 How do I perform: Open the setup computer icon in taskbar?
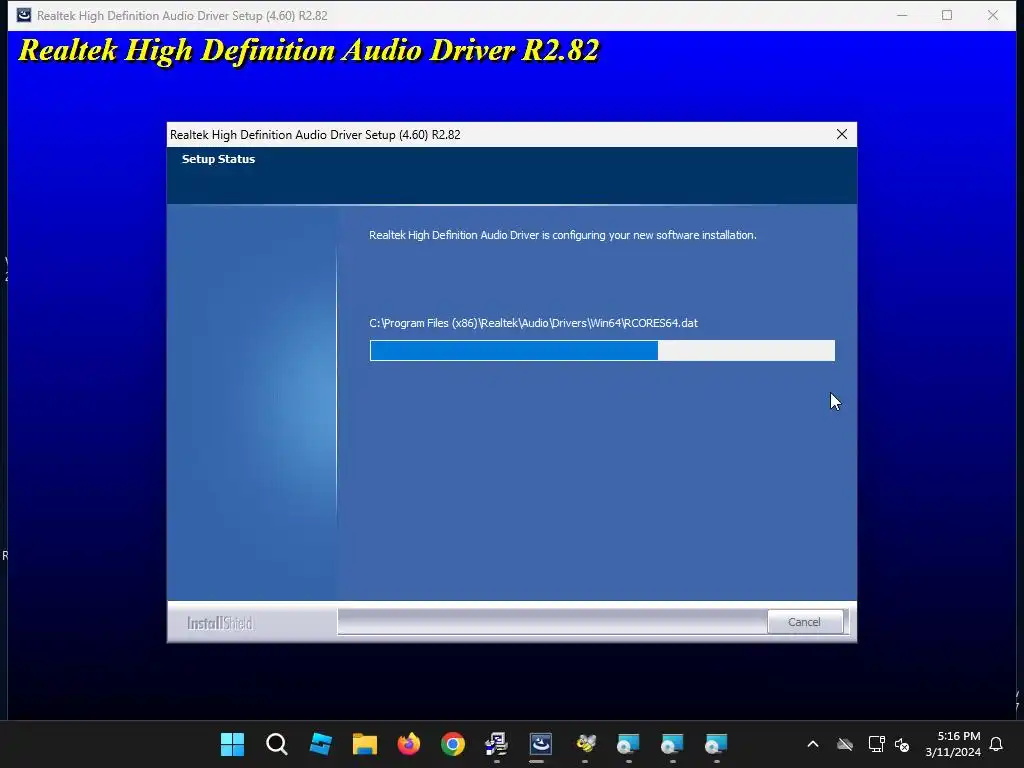click(497, 744)
